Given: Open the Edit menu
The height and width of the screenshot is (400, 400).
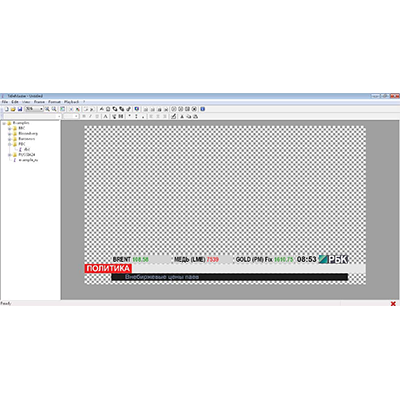Looking at the screenshot, I should pyautogui.click(x=15, y=102).
